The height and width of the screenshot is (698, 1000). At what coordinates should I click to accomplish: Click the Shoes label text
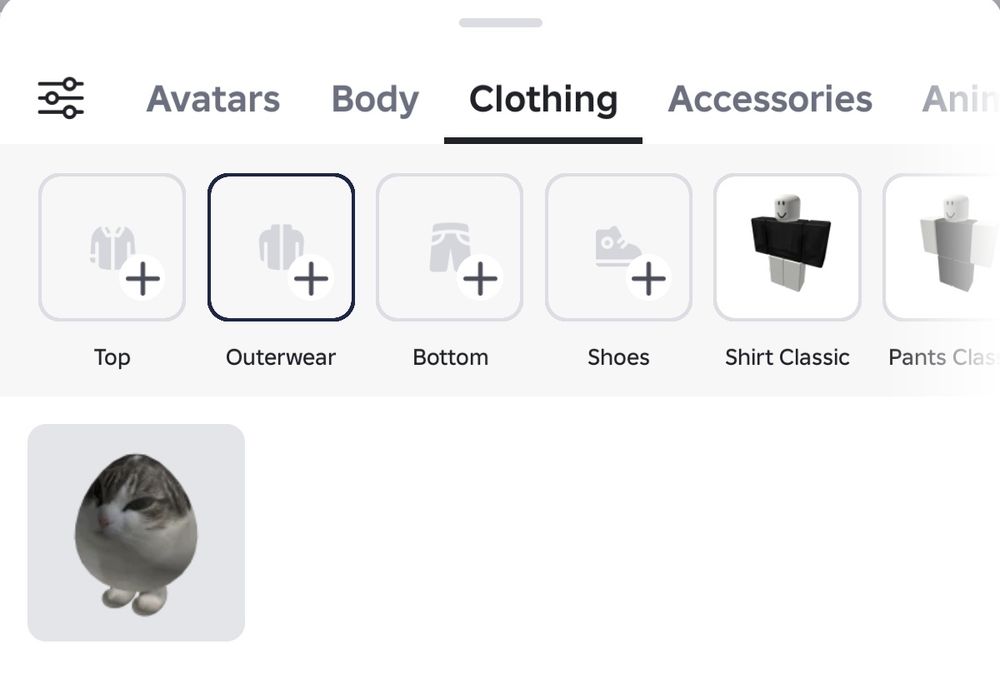(619, 357)
